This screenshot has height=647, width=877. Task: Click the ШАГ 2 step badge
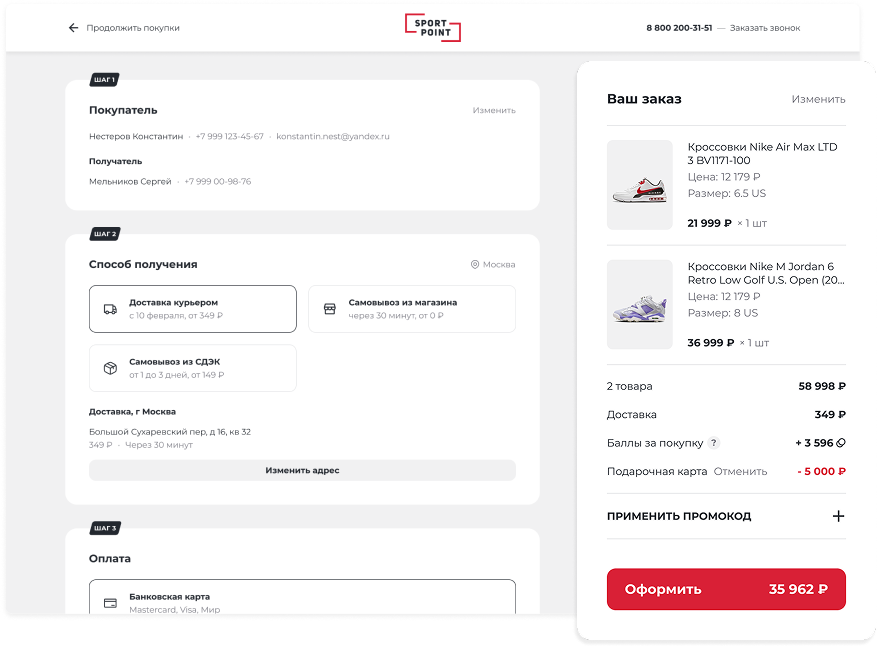click(x=105, y=234)
